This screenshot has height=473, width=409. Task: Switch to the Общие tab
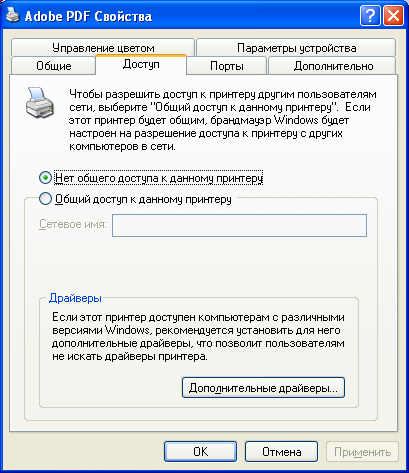[53, 65]
